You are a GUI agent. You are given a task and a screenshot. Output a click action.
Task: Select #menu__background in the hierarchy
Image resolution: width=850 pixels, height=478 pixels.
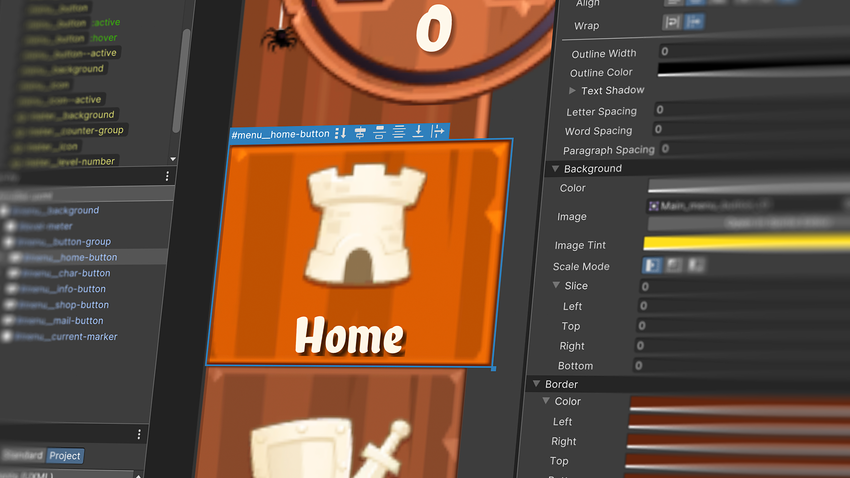click(x=56, y=210)
